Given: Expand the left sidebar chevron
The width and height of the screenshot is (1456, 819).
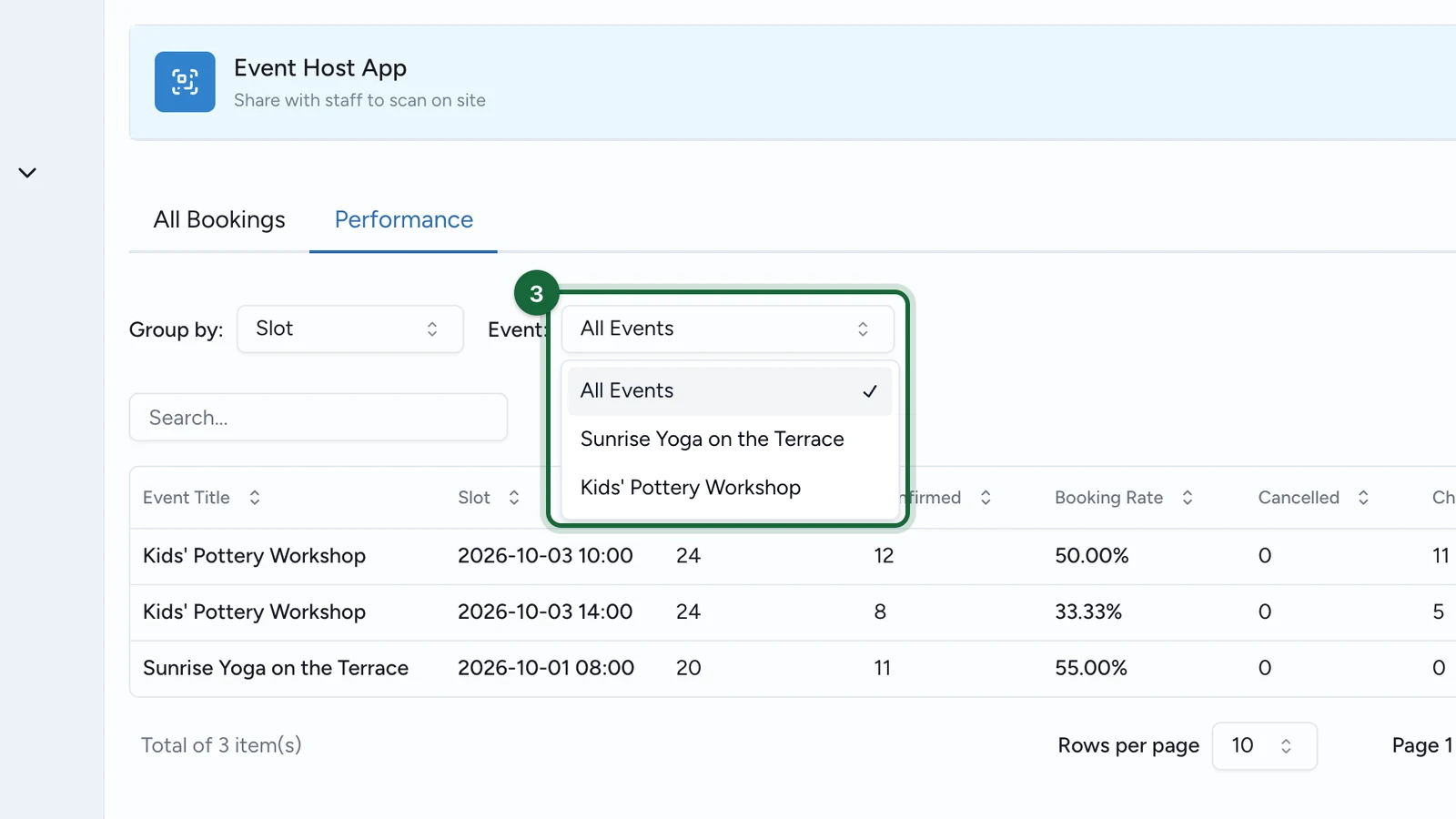Looking at the screenshot, I should click(27, 173).
